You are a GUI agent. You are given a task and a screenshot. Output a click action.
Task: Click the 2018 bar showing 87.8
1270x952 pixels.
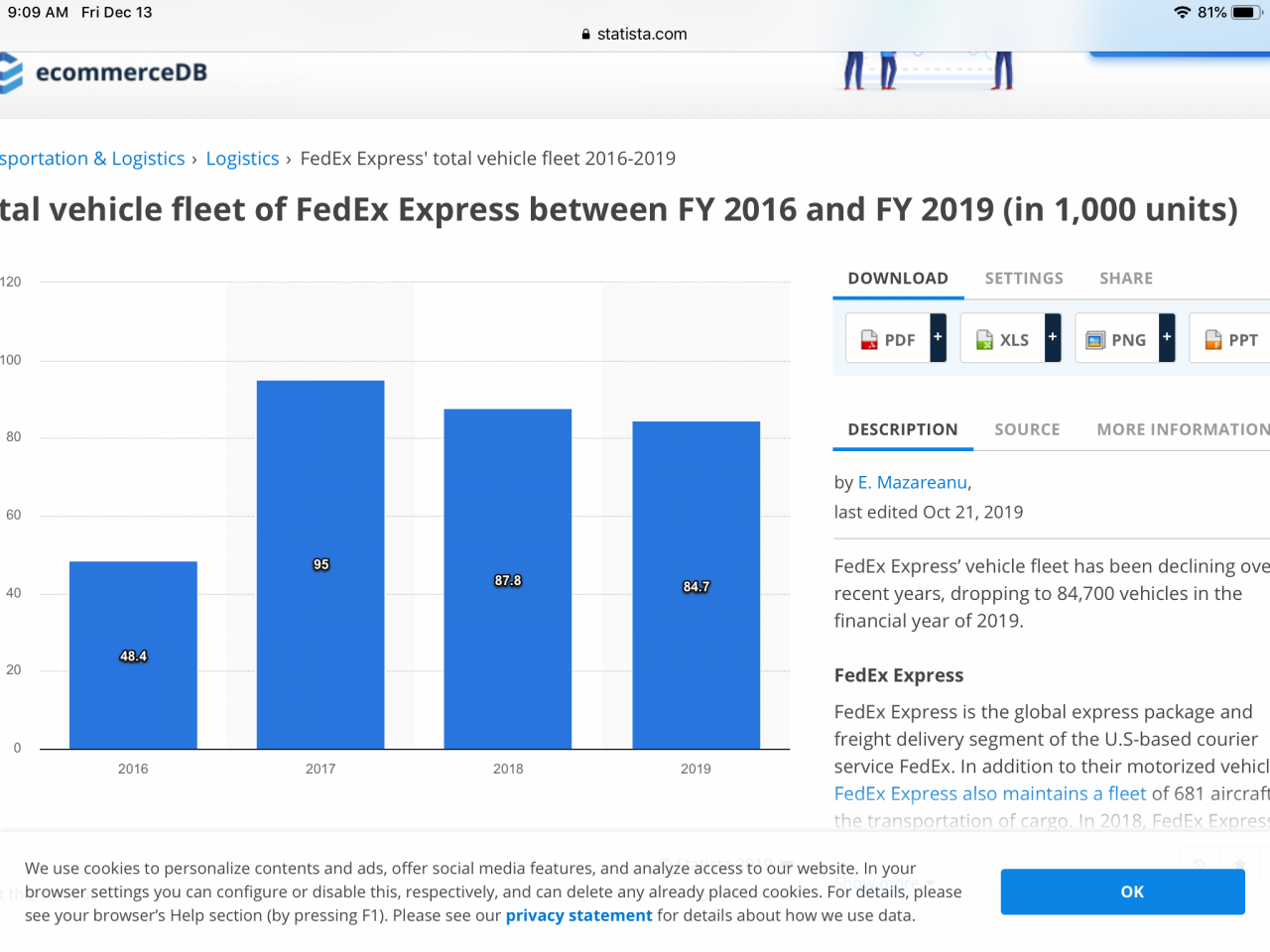tap(508, 578)
